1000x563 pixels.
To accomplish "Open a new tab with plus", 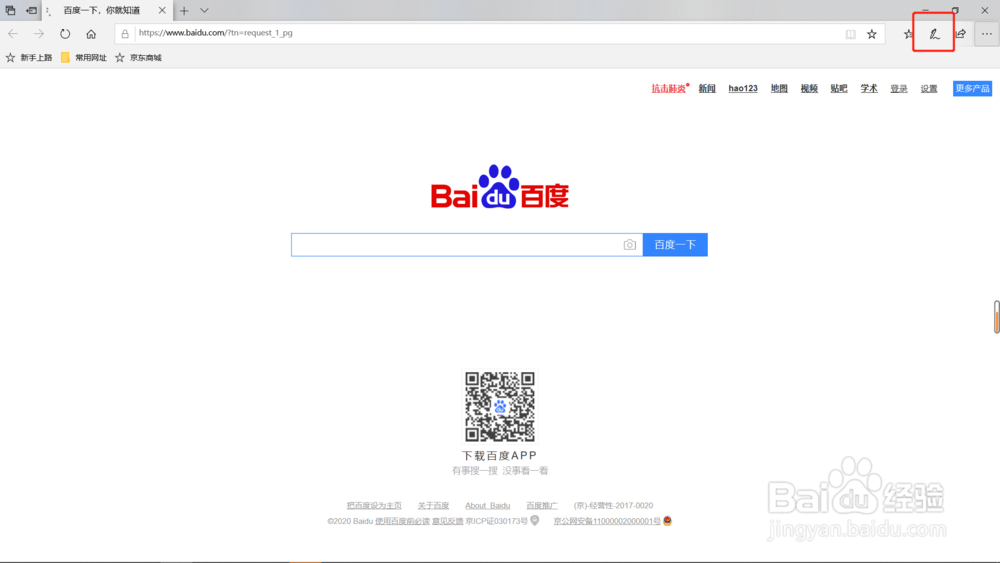I will (x=184, y=10).
